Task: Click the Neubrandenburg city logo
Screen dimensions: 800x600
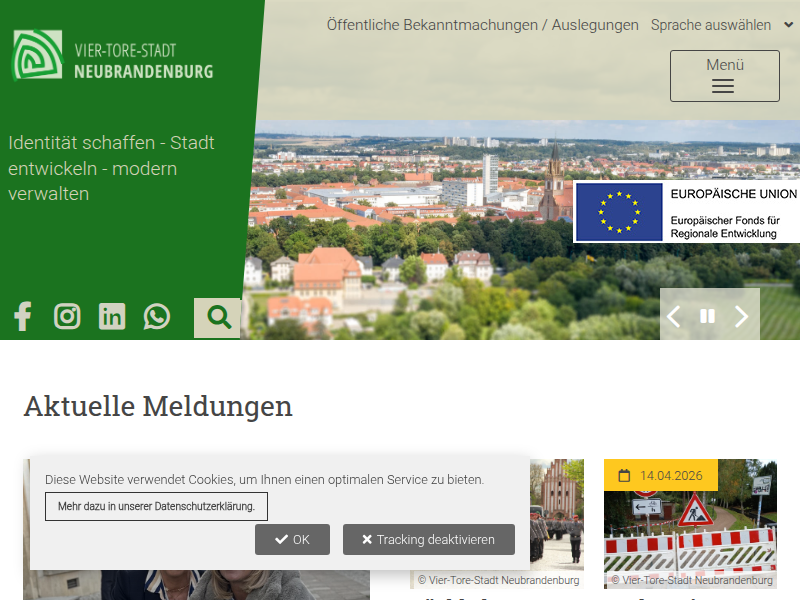Action: pyautogui.click(x=112, y=56)
